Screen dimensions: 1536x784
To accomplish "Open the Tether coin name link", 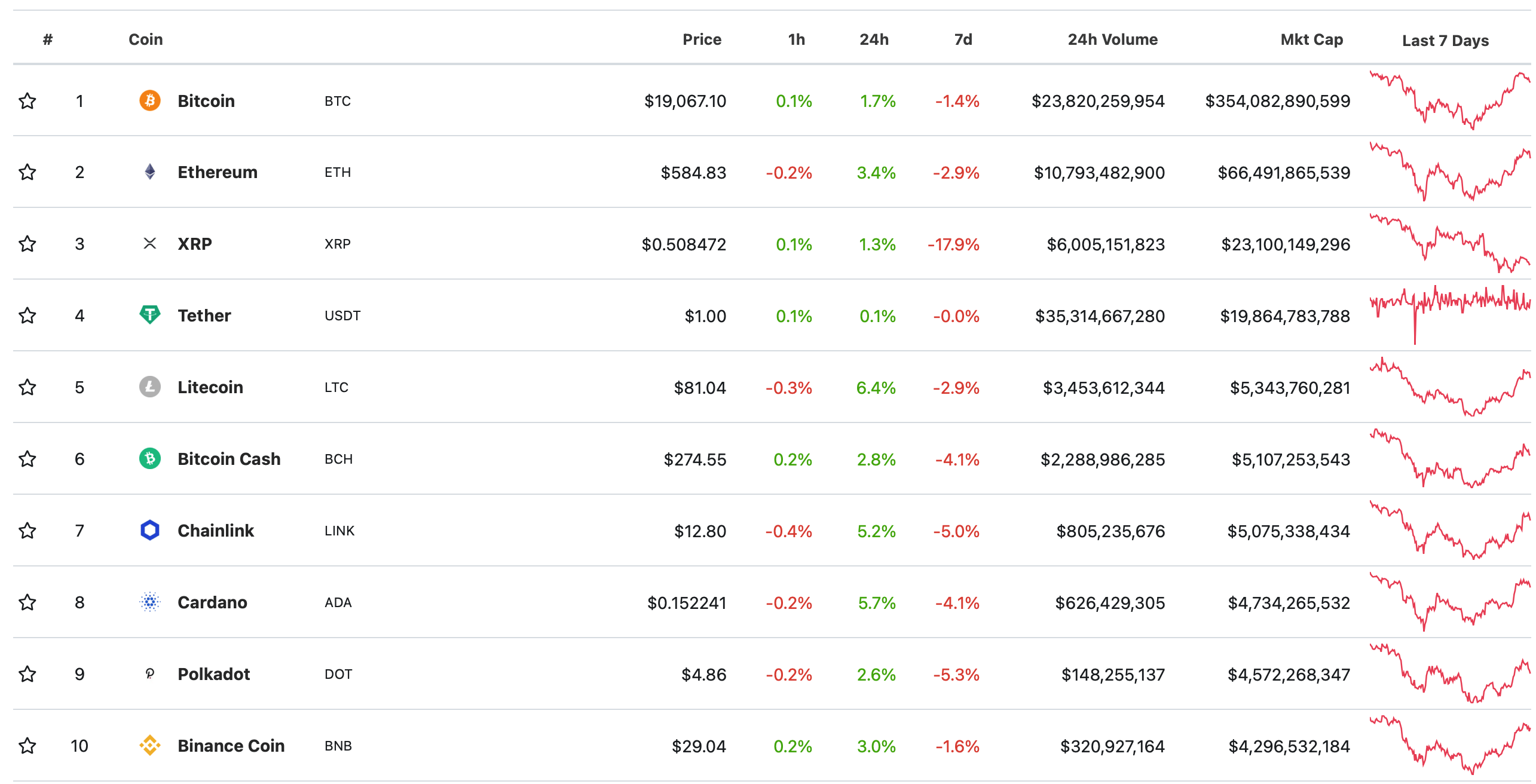I will [204, 316].
